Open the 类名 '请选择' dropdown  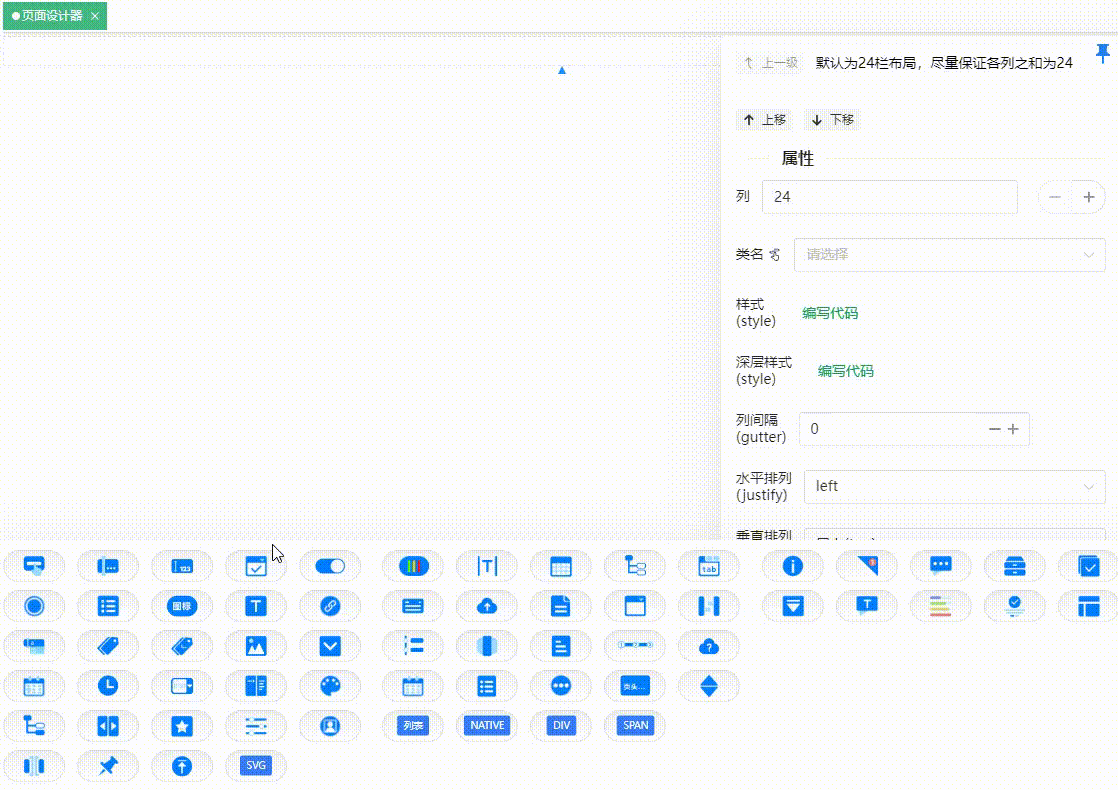[x=948, y=255]
